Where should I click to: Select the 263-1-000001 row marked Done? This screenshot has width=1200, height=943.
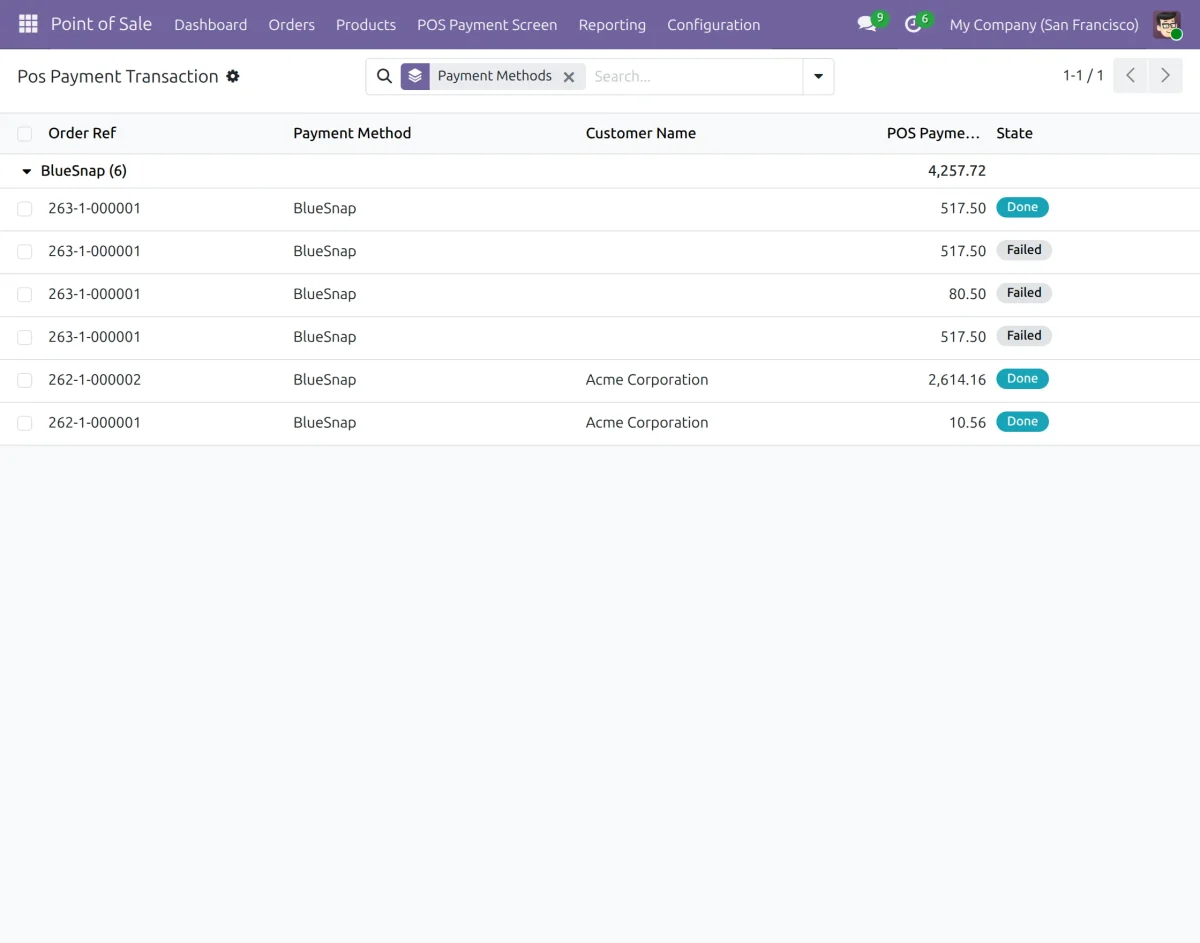pyautogui.click(x=25, y=209)
